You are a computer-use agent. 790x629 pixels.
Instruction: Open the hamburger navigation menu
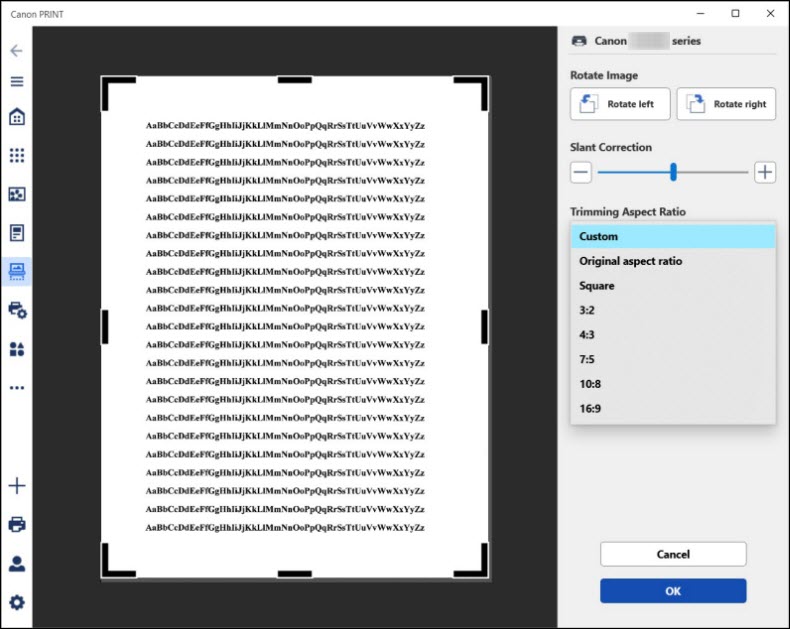[x=17, y=82]
